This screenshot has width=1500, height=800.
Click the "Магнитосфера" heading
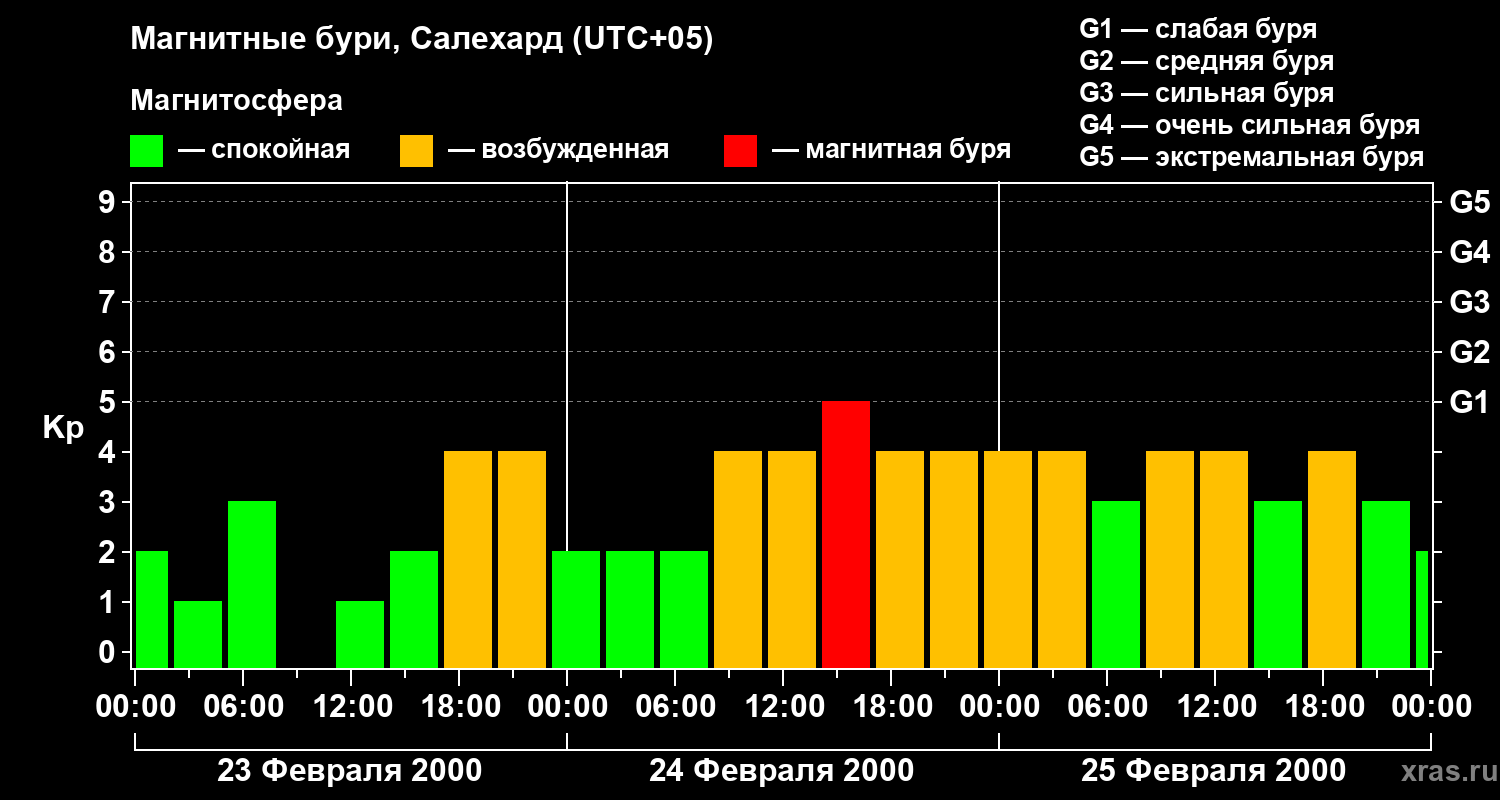(236, 101)
